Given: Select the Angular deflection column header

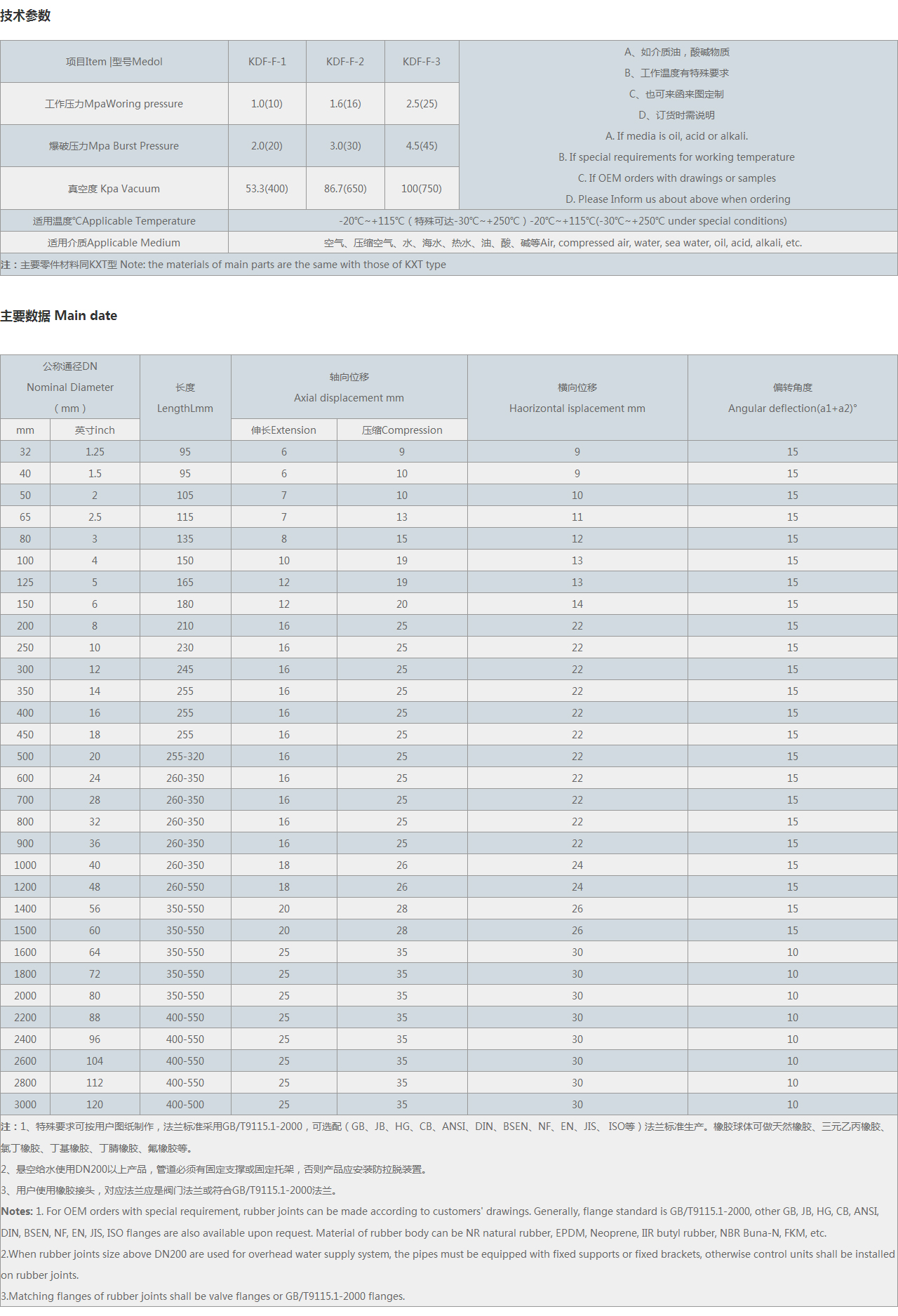Looking at the screenshot, I should point(792,398).
